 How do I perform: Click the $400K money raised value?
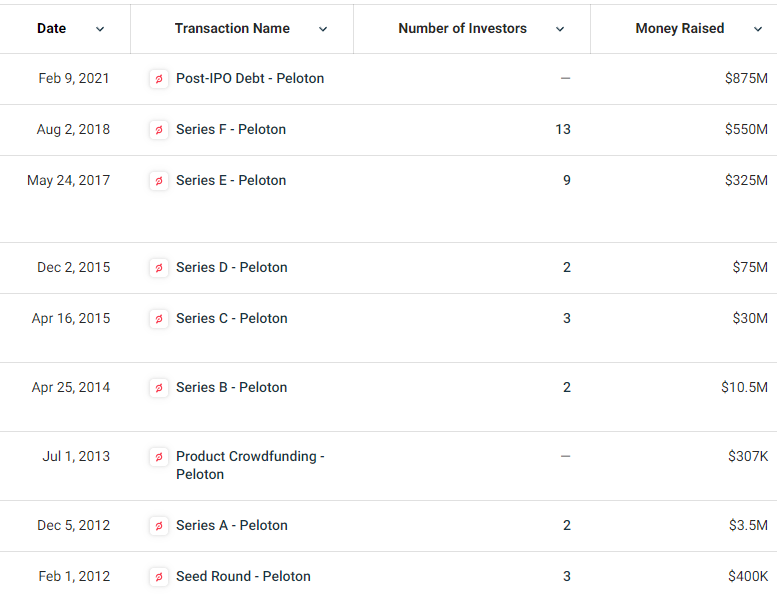(748, 577)
